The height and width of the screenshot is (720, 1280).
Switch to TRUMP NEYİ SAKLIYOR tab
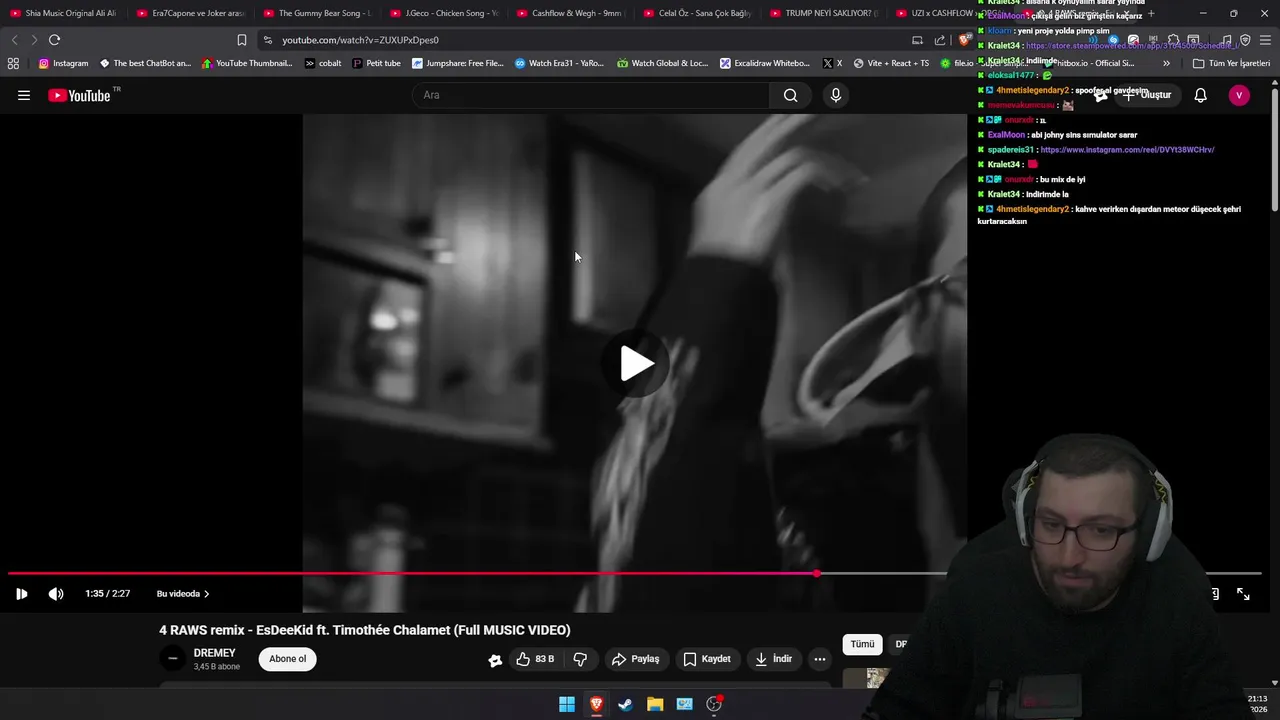[824, 13]
